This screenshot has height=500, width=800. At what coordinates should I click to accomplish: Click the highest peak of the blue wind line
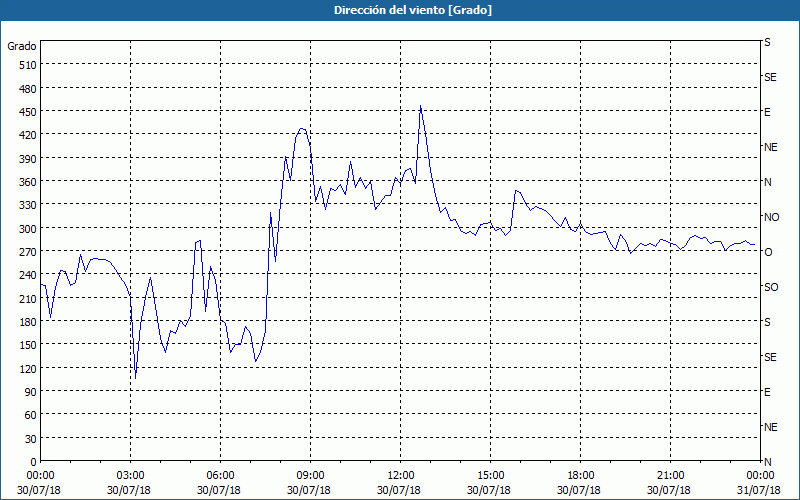[420, 106]
